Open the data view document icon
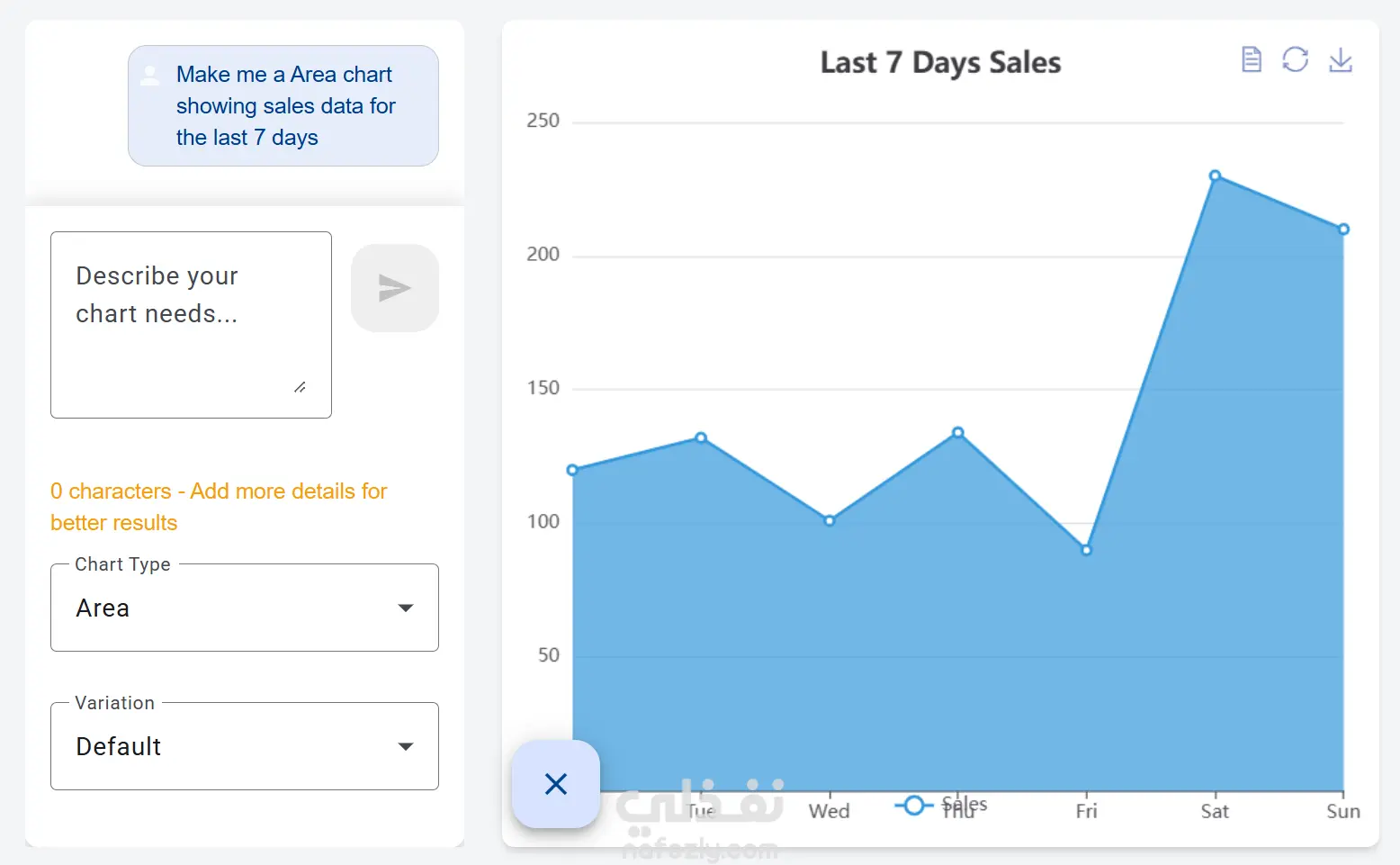 [x=1251, y=59]
